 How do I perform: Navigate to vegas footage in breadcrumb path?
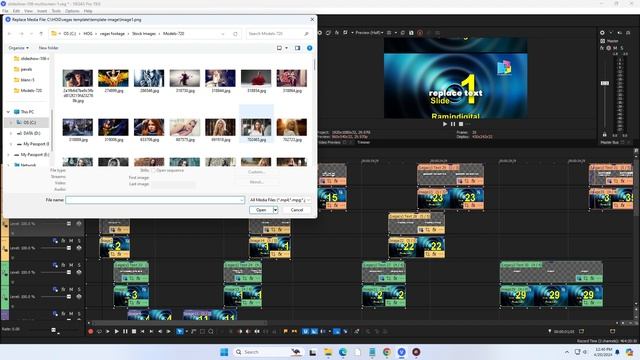(x=112, y=33)
